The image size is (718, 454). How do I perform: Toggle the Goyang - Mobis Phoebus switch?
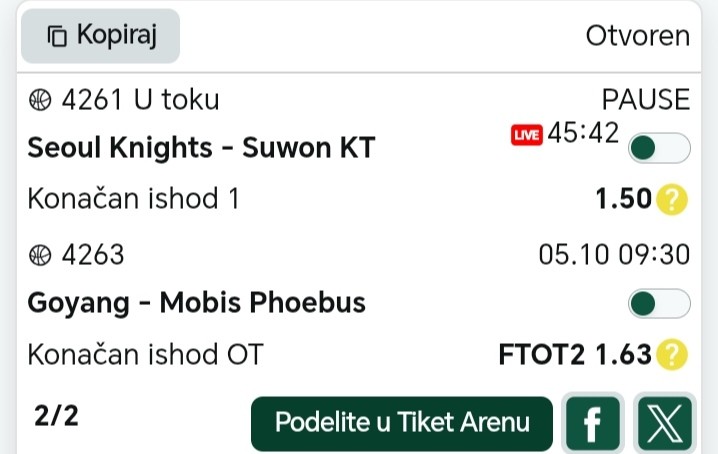[x=658, y=303]
